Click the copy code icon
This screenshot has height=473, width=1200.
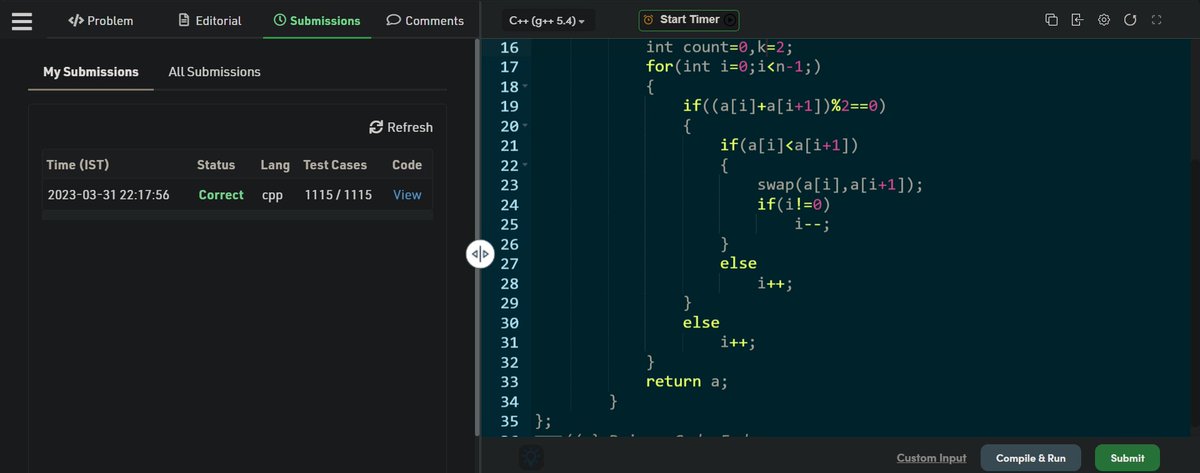(1051, 20)
